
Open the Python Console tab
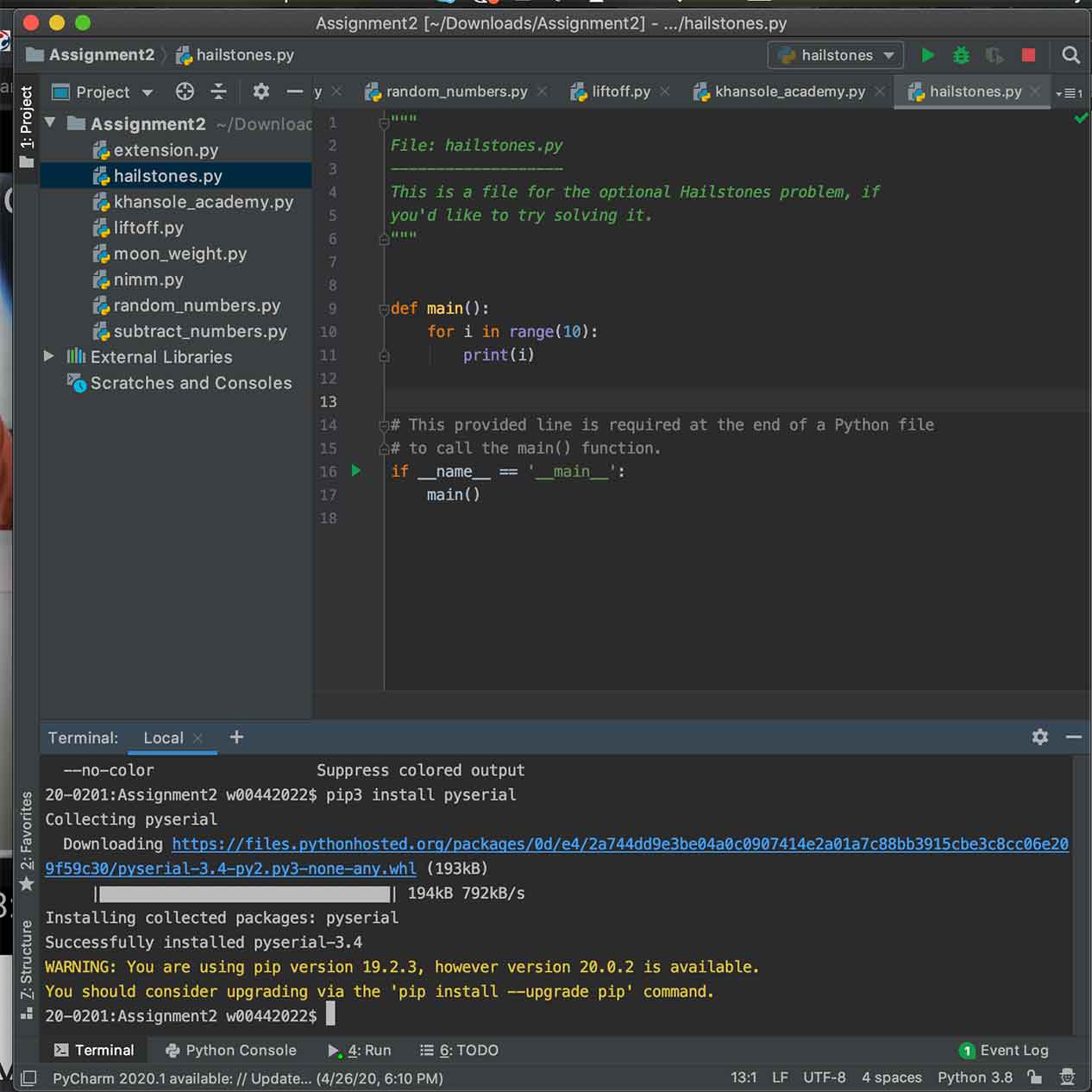pos(230,1050)
